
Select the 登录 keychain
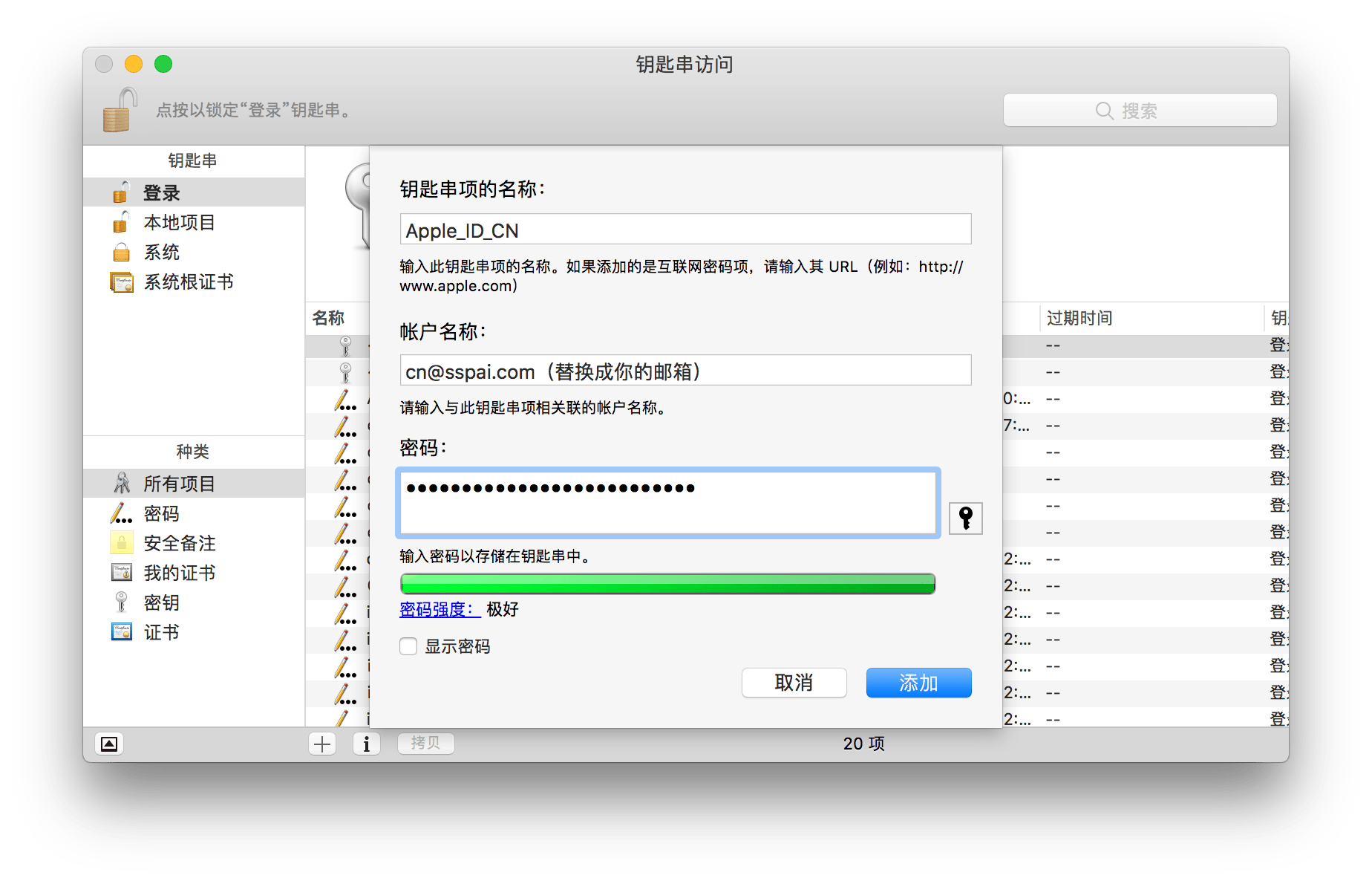[x=161, y=193]
